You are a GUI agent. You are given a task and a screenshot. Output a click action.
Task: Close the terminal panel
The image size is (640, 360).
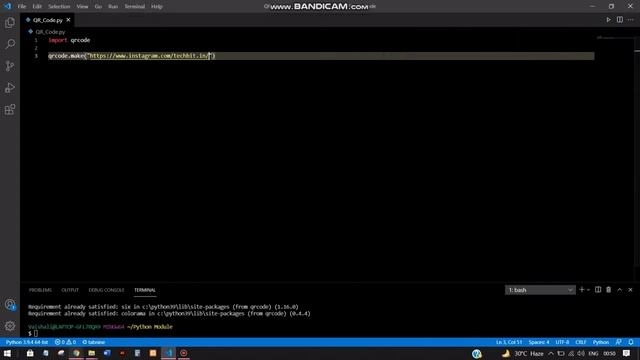630,290
